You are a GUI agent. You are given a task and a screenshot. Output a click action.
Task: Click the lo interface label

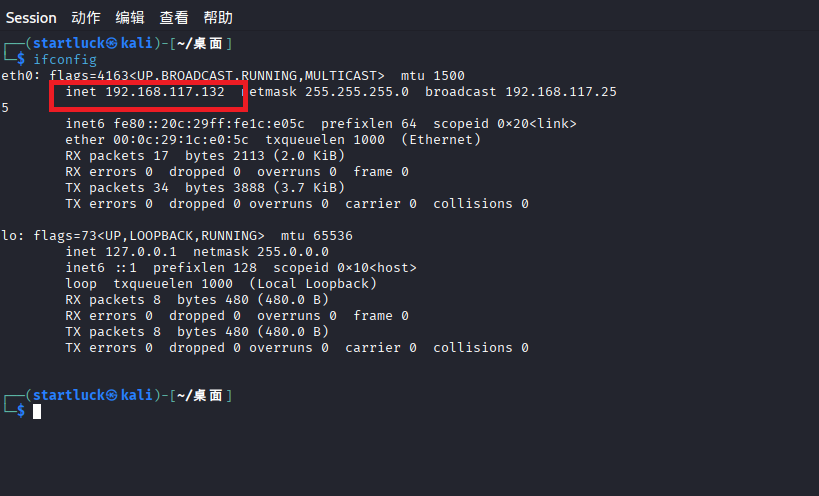[10, 236]
